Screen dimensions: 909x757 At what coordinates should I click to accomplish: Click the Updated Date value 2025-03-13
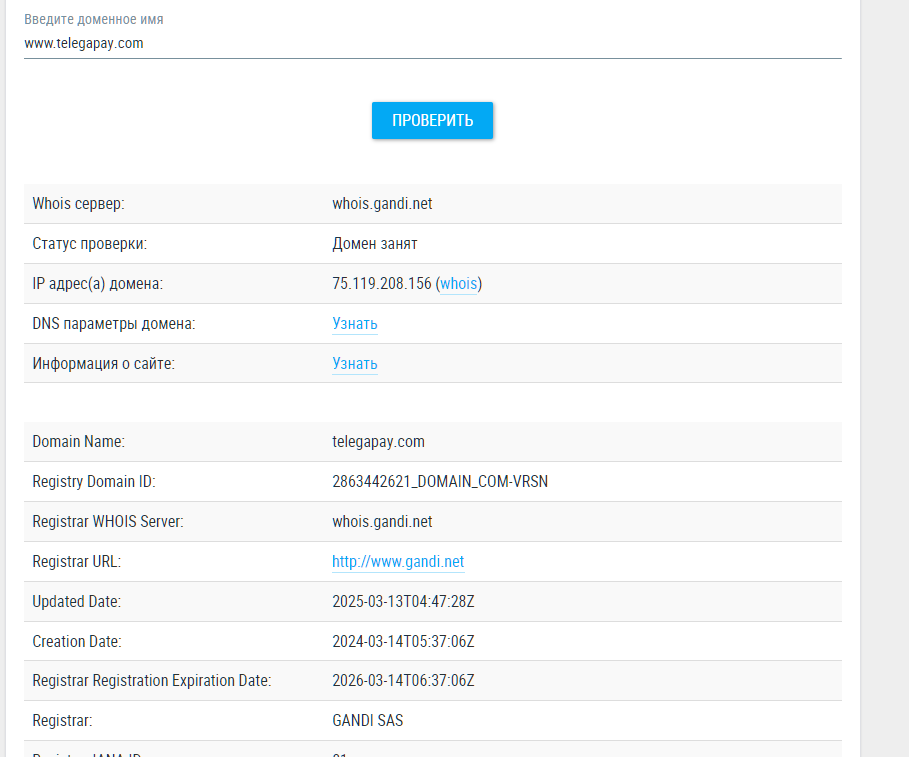click(x=402, y=602)
